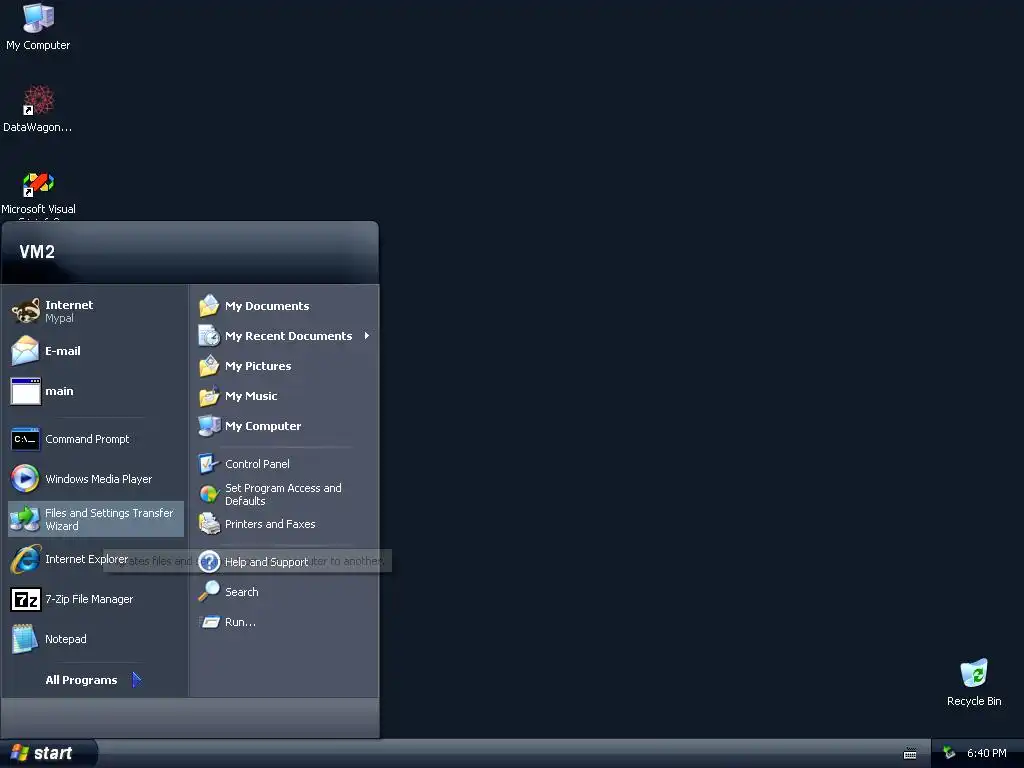Open Files and Settings Transfer Wizard
This screenshot has height=768, width=1024.
click(96, 519)
